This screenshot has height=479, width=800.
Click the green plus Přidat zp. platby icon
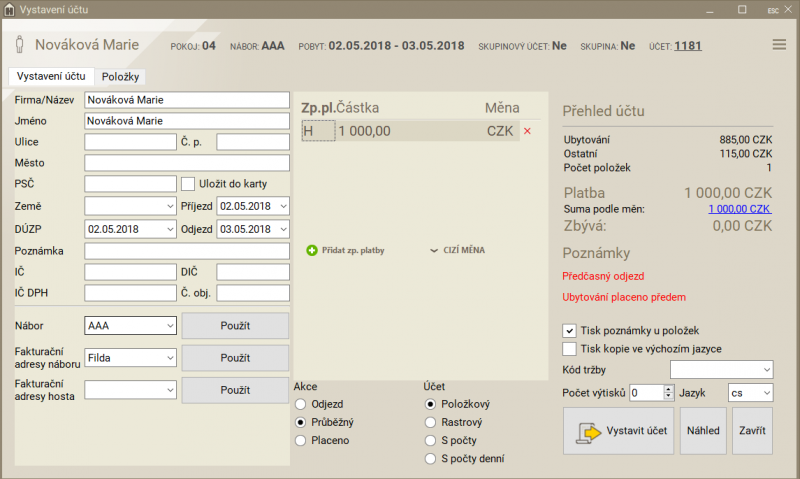[x=312, y=250]
